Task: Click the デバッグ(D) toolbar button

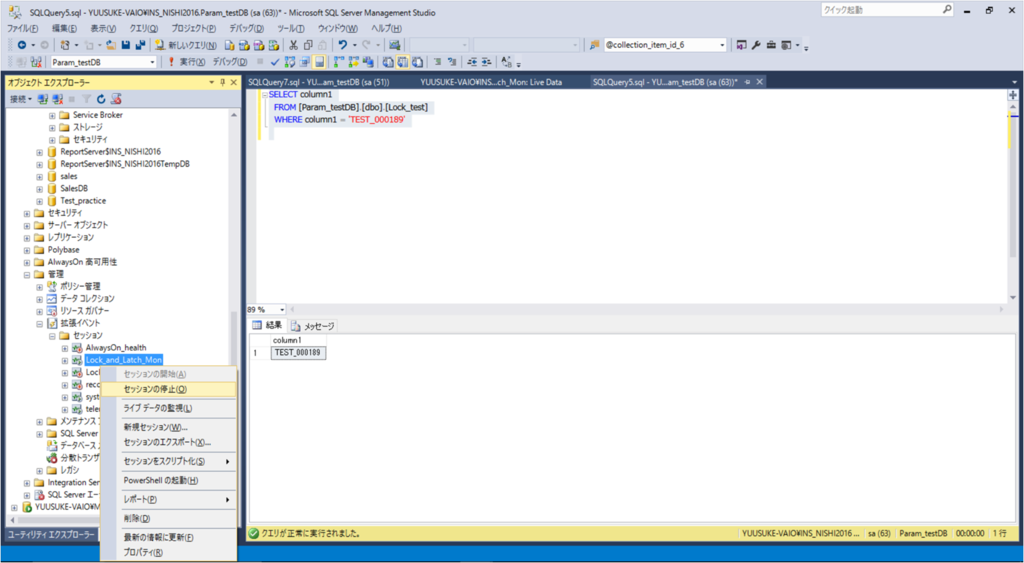Action: pos(230,62)
